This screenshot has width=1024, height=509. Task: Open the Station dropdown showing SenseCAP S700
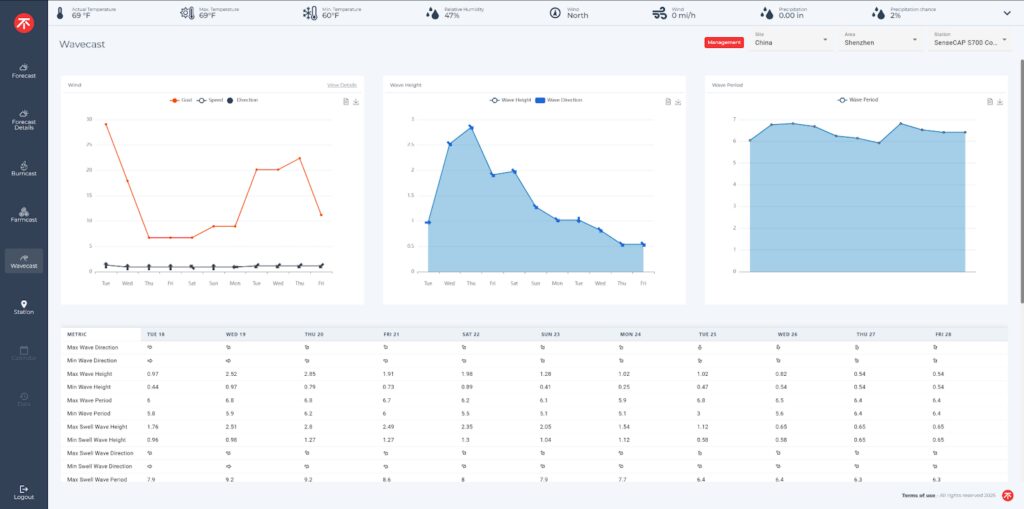tap(970, 40)
